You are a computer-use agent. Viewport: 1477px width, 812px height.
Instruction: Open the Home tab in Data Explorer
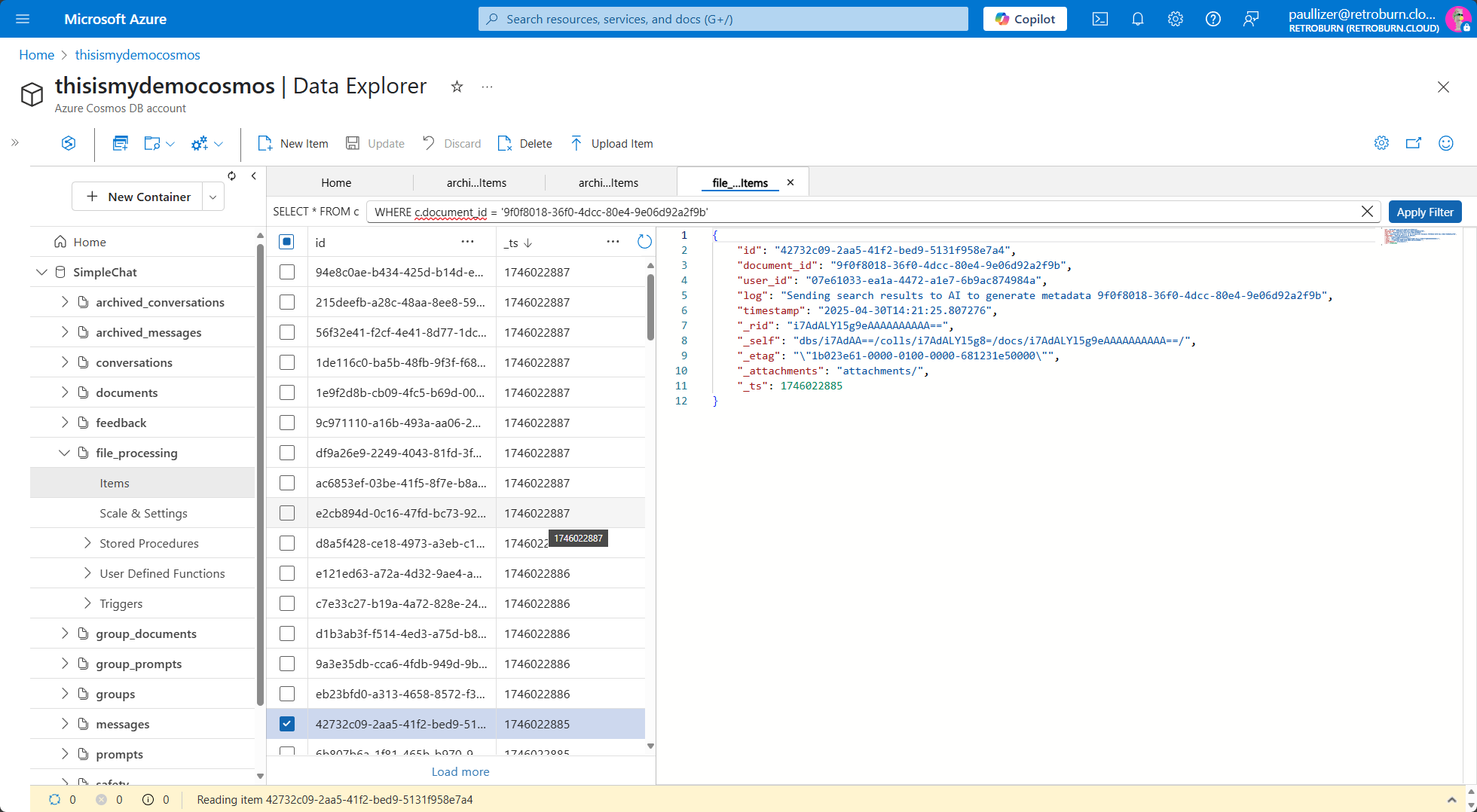pyautogui.click(x=336, y=182)
